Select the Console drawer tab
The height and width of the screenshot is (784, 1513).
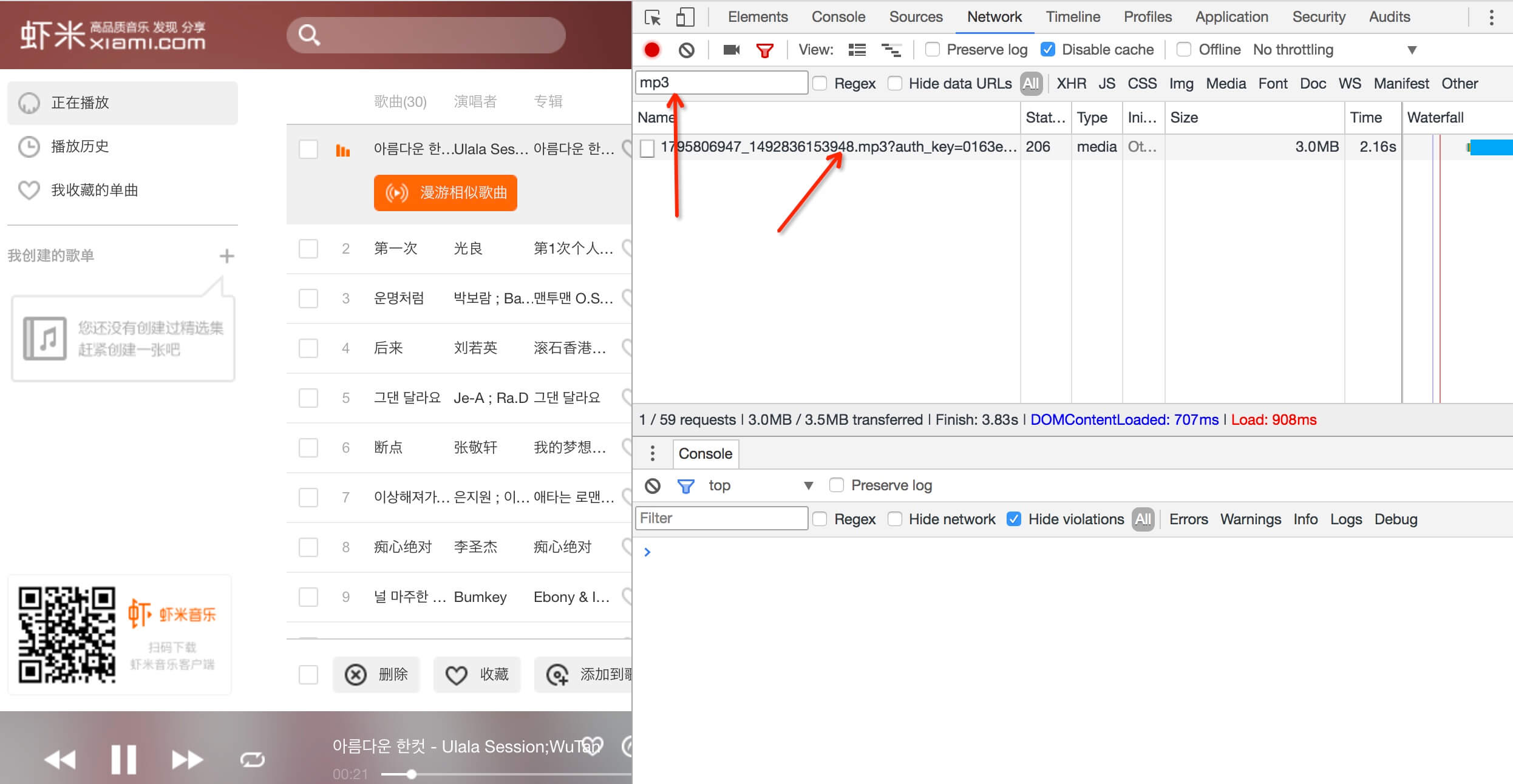tap(705, 454)
